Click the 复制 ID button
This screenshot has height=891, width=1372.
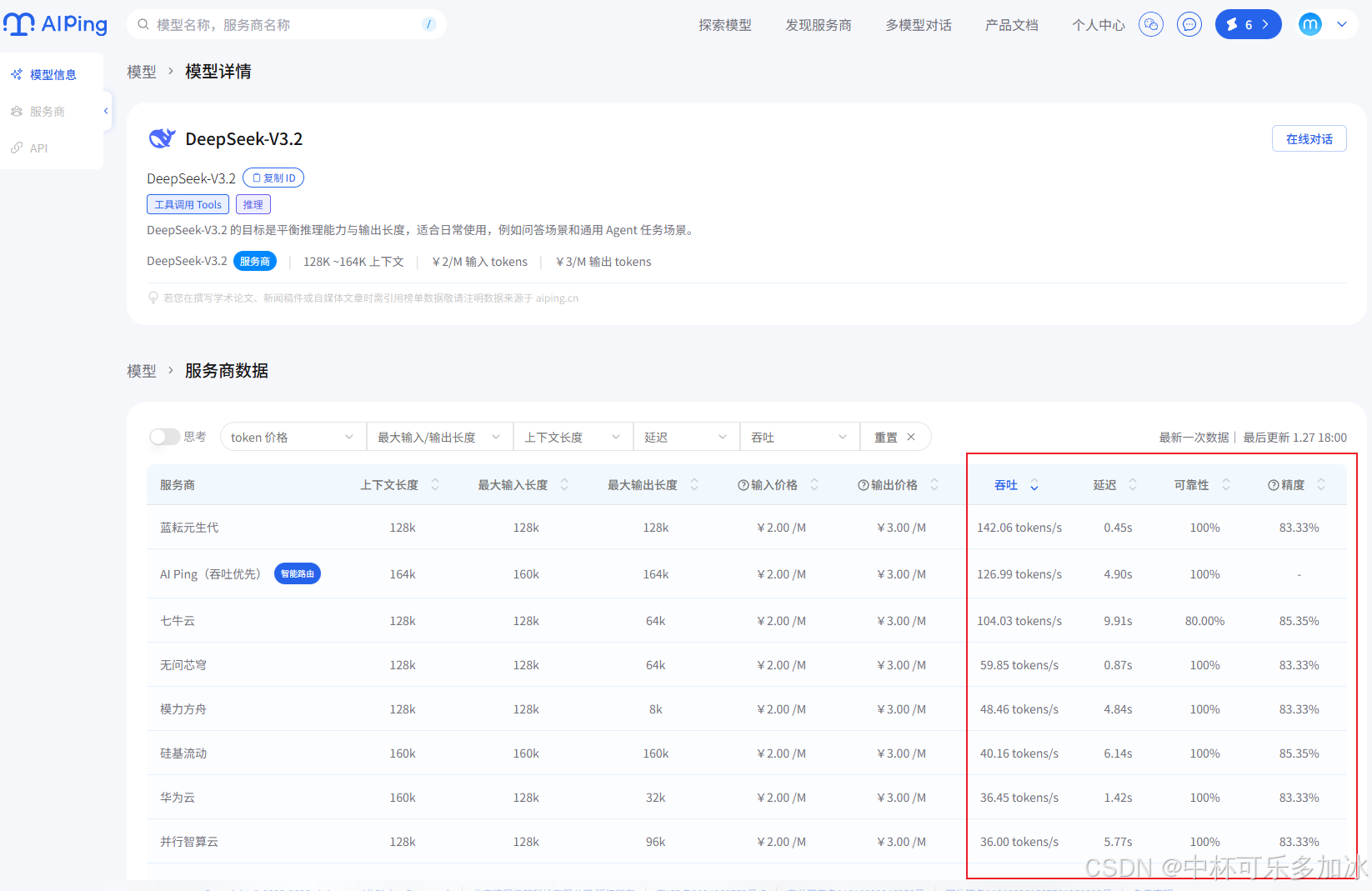(273, 178)
